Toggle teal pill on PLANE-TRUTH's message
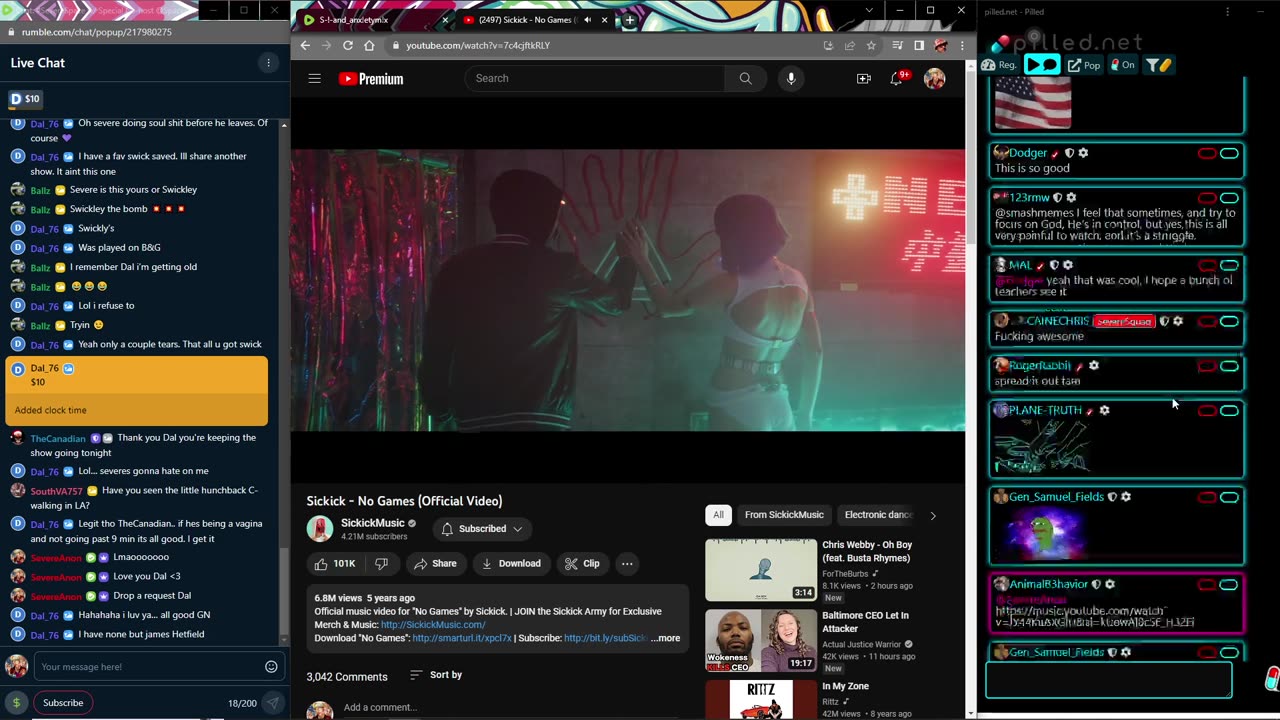 coord(1229,410)
